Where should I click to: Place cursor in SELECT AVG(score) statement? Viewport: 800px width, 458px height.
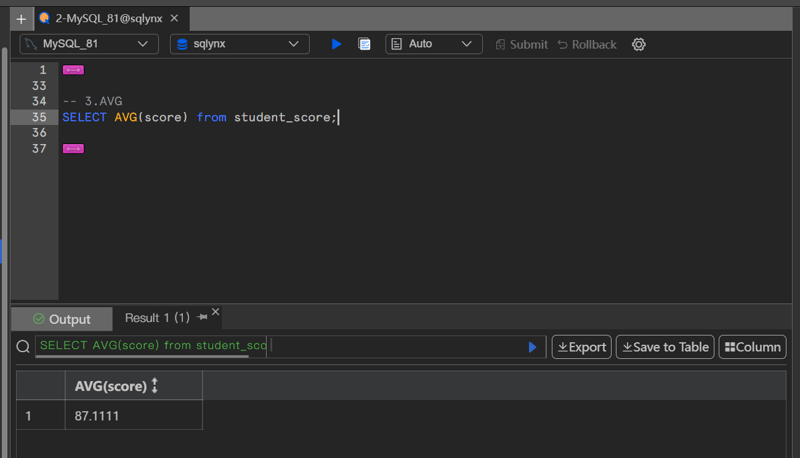(199, 117)
